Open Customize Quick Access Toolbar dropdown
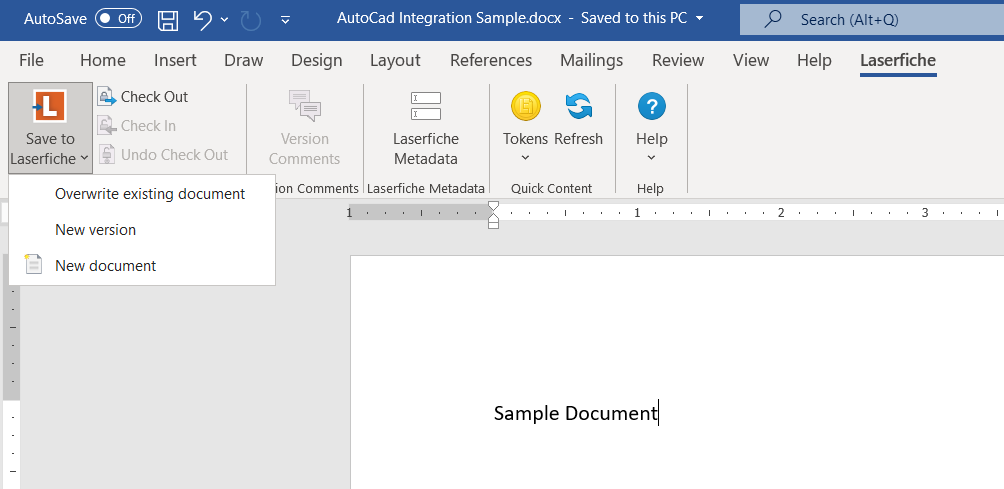Viewport: 1004px width, 489px height. click(x=286, y=19)
